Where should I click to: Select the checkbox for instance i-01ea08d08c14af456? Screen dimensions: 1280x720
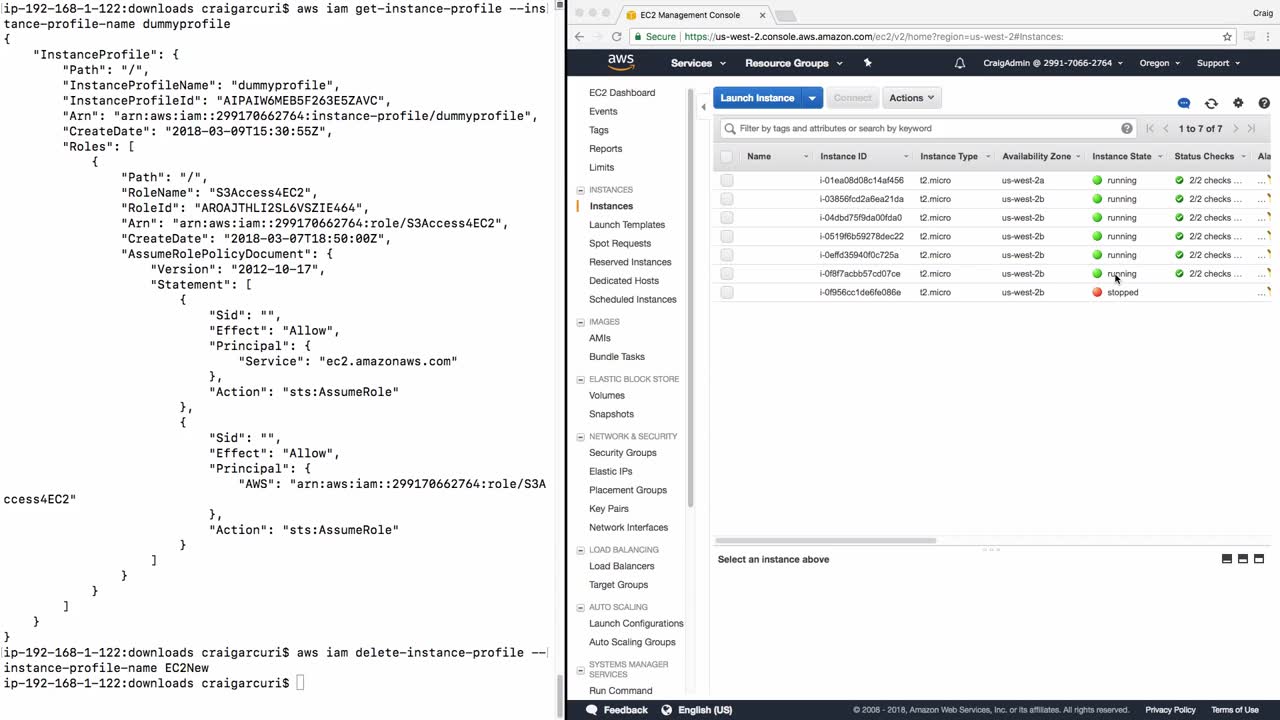tap(727, 181)
